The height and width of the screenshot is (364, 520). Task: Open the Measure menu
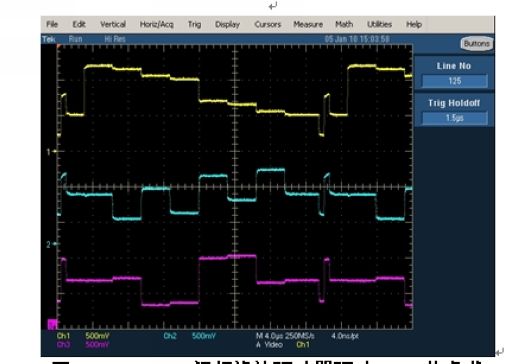(x=308, y=24)
